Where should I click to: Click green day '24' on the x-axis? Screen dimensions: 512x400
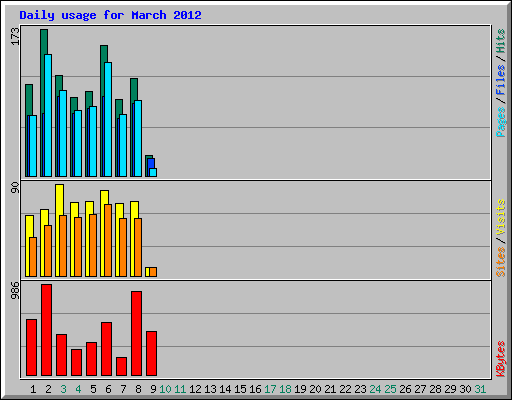tap(375, 389)
